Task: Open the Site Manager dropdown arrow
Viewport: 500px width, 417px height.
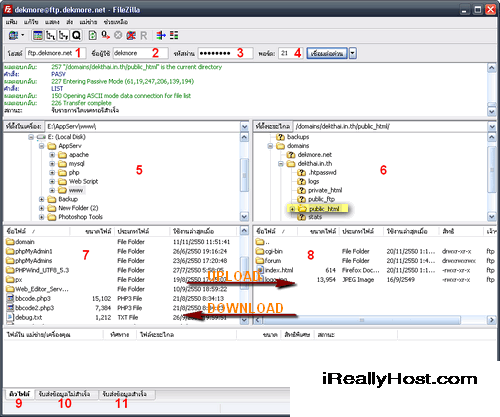Action: (x=23, y=35)
